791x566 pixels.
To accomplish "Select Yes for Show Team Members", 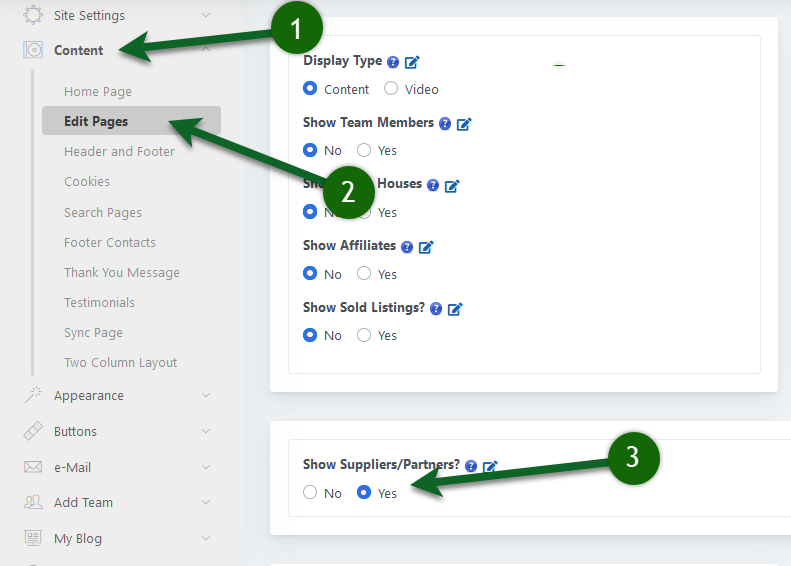I will click(x=364, y=150).
